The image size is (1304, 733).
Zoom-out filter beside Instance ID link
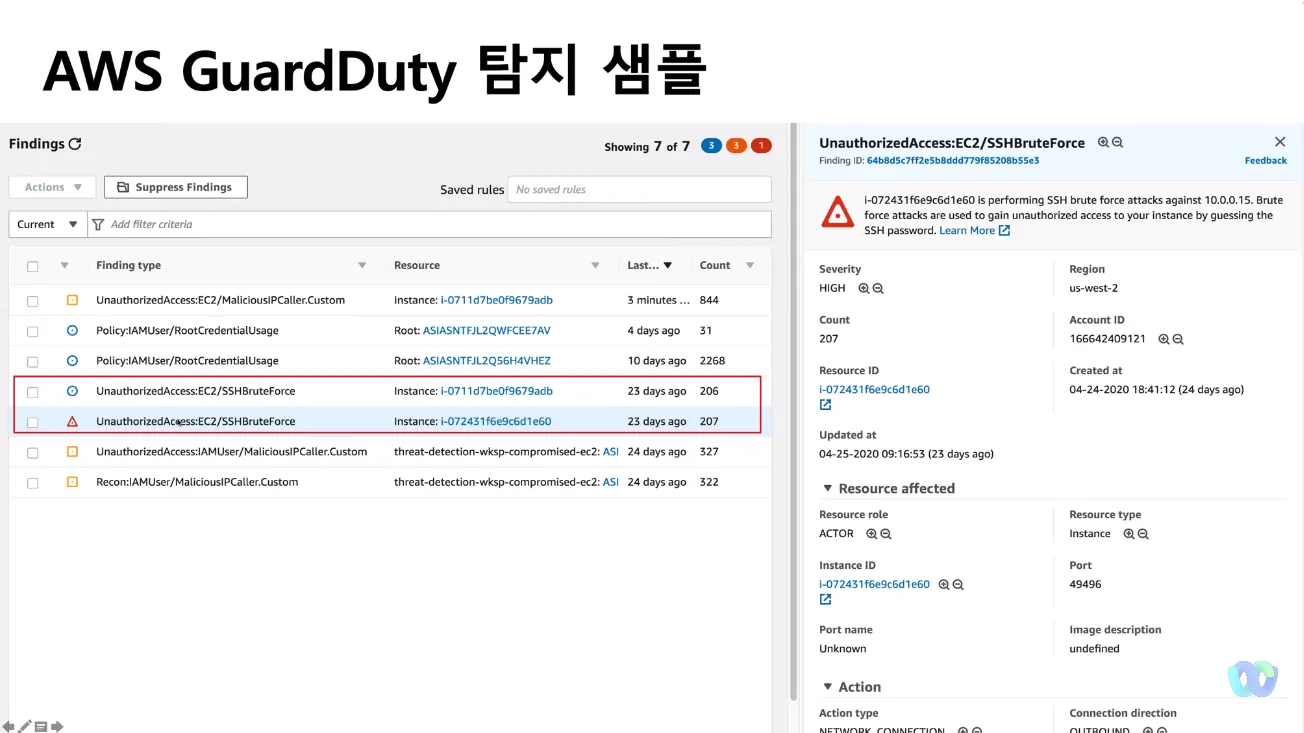[958, 585]
